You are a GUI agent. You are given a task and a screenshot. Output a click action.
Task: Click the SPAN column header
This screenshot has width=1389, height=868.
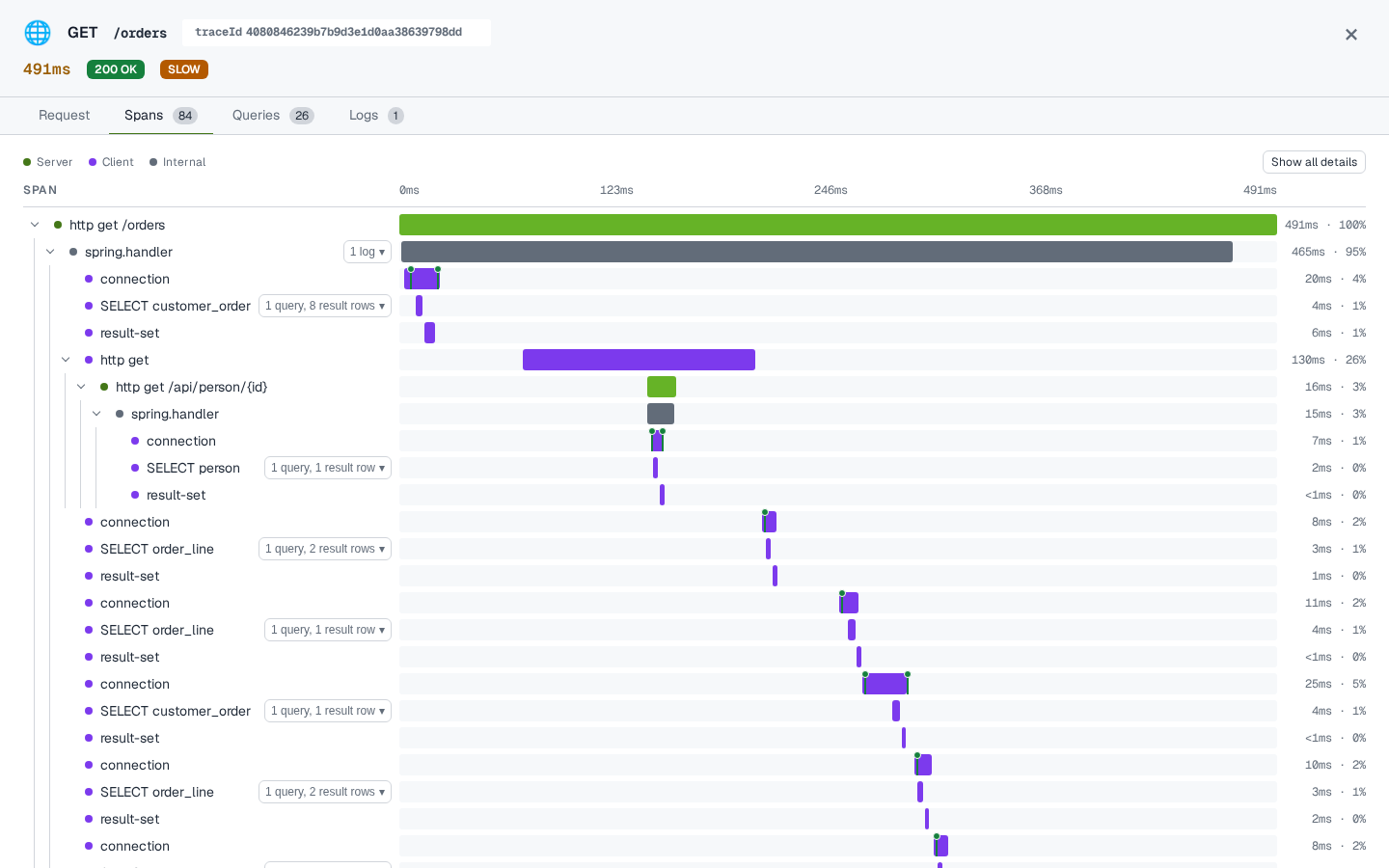41,190
